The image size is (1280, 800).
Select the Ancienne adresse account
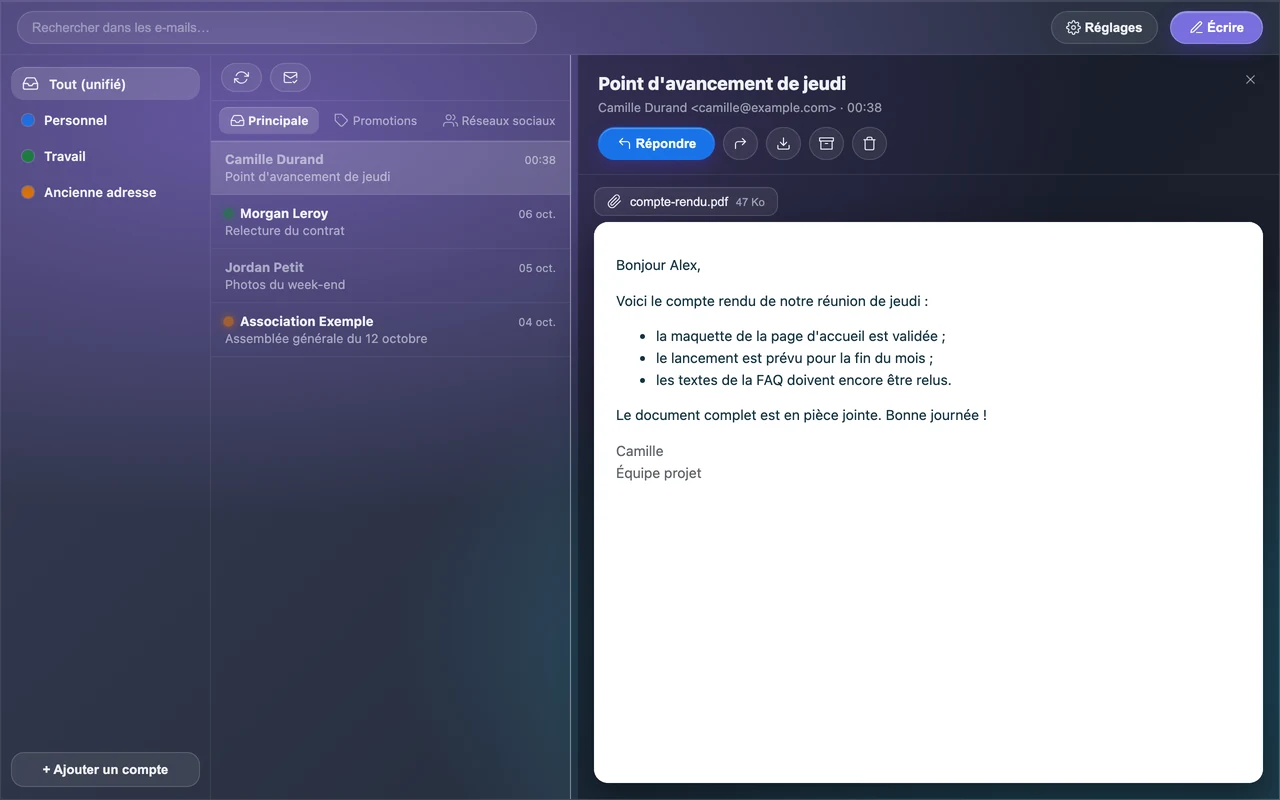[x=105, y=192]
